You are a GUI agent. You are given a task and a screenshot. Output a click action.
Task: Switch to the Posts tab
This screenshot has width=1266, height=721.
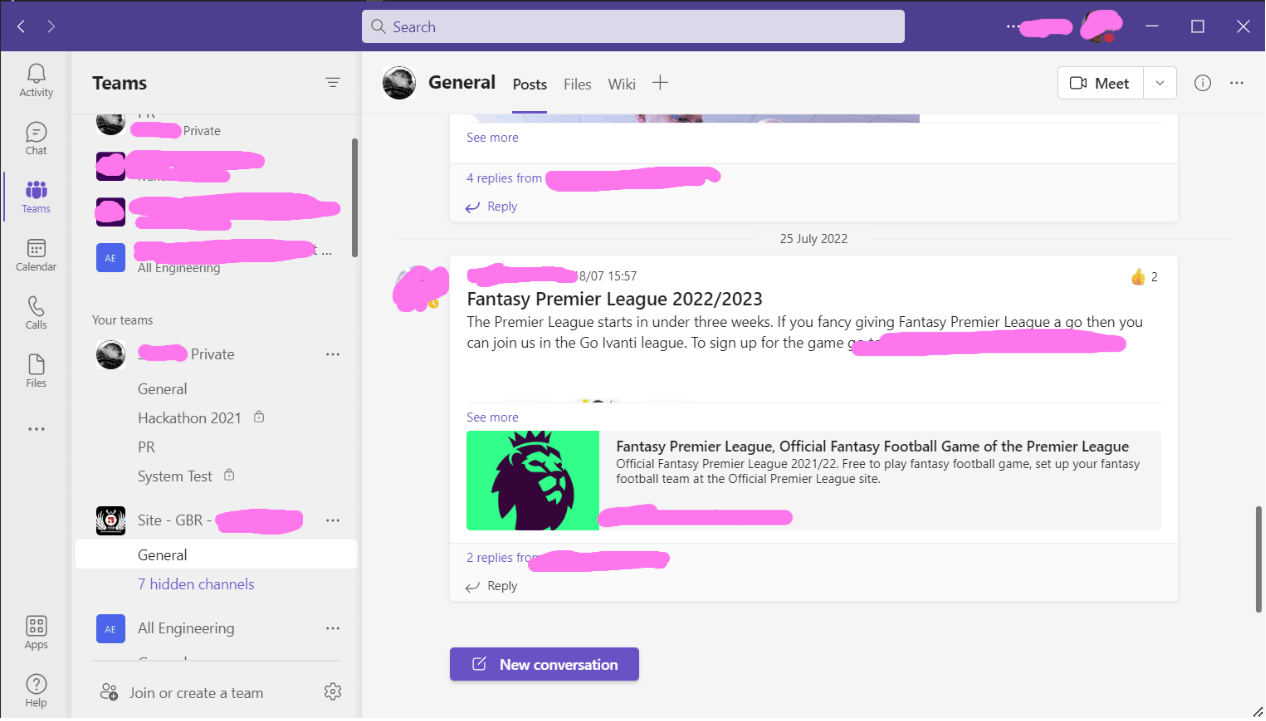click(530, 84)
